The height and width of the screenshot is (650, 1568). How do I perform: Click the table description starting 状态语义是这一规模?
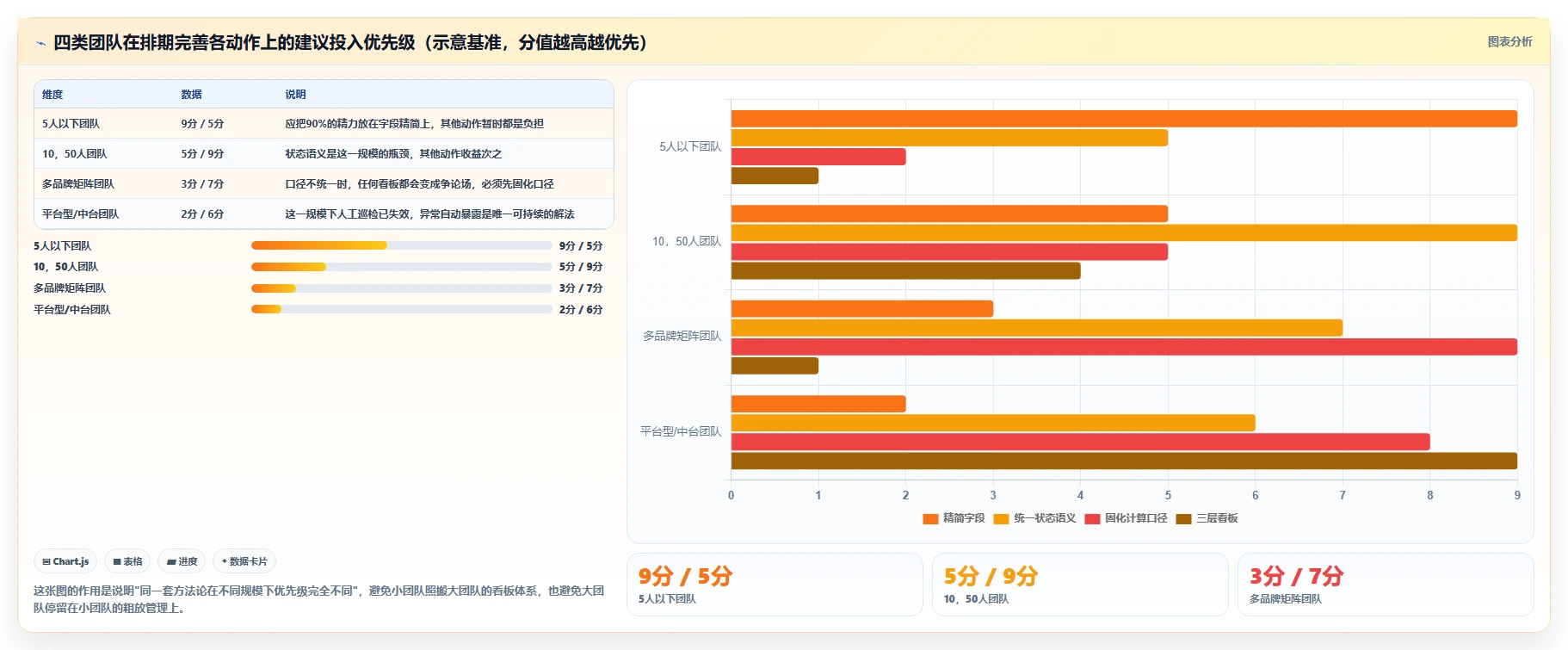point(393,154)
